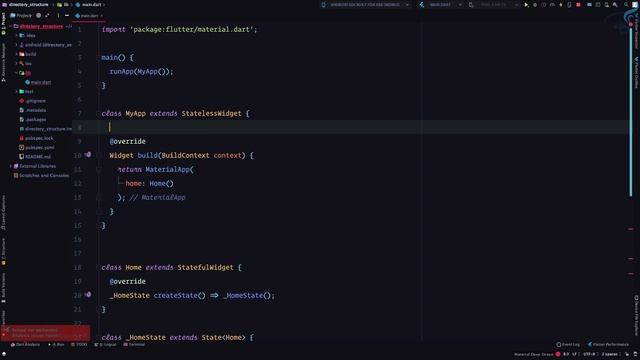
Task: Click the red reload error notification
Action: pos(45,333)
